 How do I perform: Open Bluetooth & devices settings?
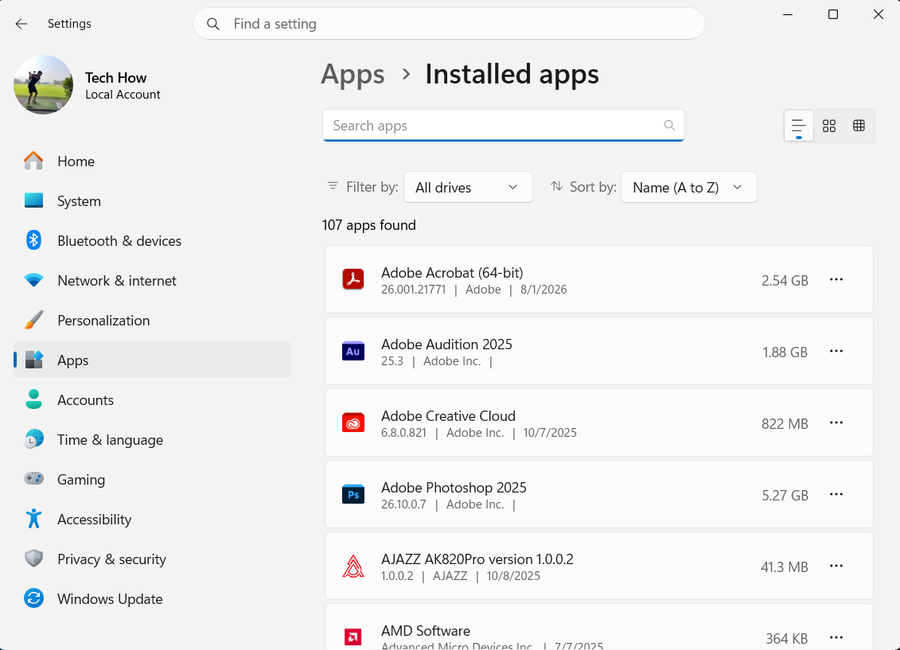152,241
